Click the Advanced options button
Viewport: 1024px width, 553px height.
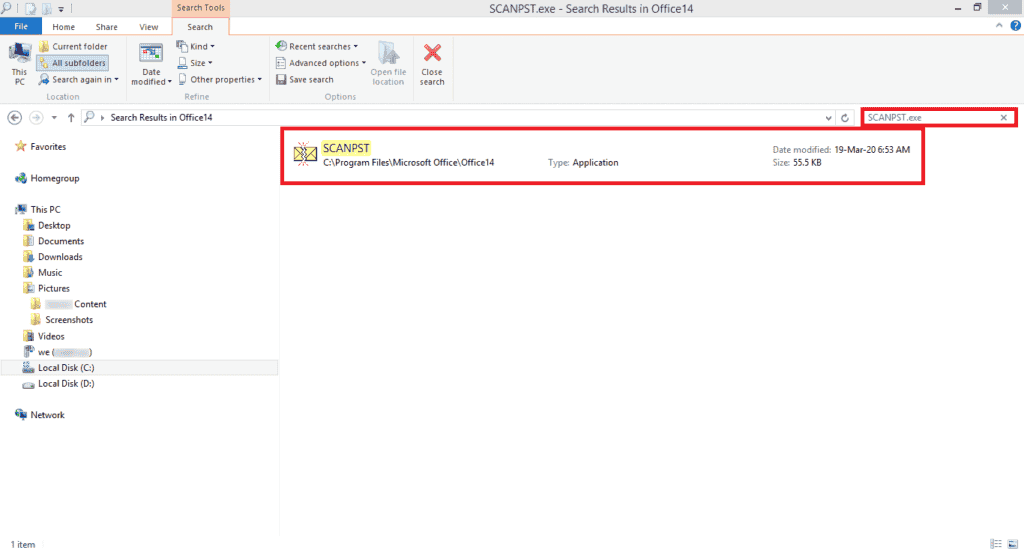tap(321, 63)
